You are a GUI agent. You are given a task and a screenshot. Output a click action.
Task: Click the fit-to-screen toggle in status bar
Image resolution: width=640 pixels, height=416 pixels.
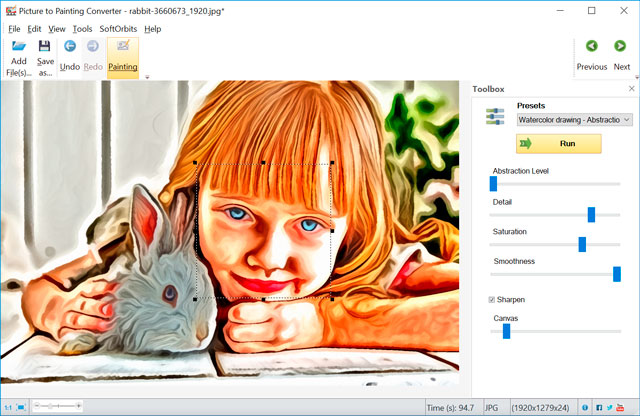pyautogui.click(x=21, y=407)
